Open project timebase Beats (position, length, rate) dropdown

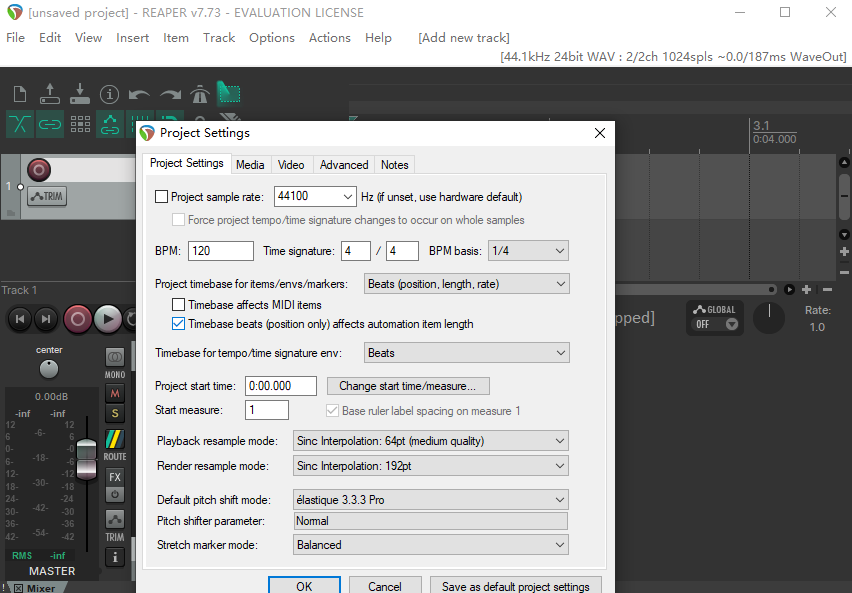point(467,284)
